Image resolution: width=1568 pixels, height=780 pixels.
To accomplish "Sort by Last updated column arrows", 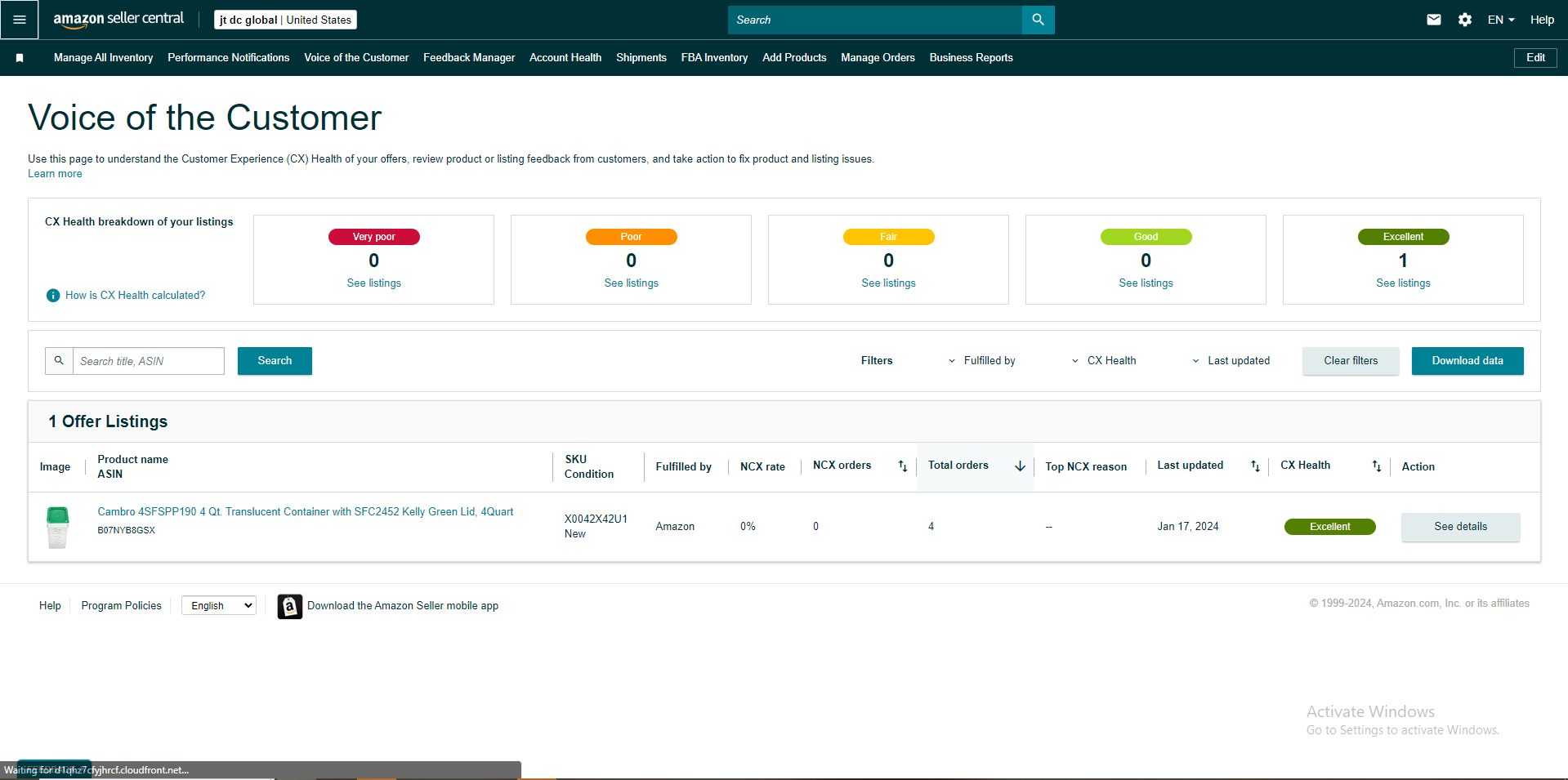I will pos(1255,466).
